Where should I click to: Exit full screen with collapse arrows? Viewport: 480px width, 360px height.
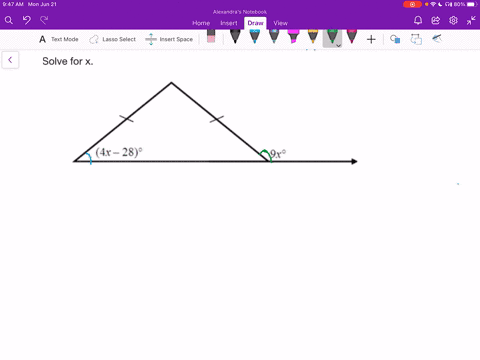[471, 20]
